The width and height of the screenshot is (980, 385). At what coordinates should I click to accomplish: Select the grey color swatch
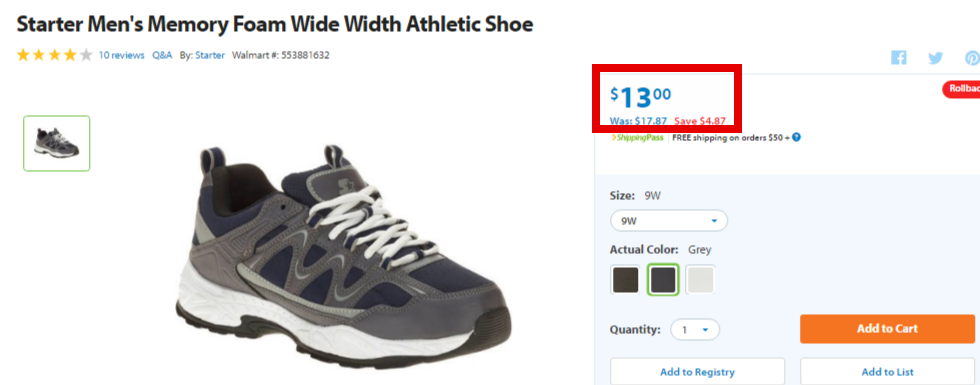663,280
